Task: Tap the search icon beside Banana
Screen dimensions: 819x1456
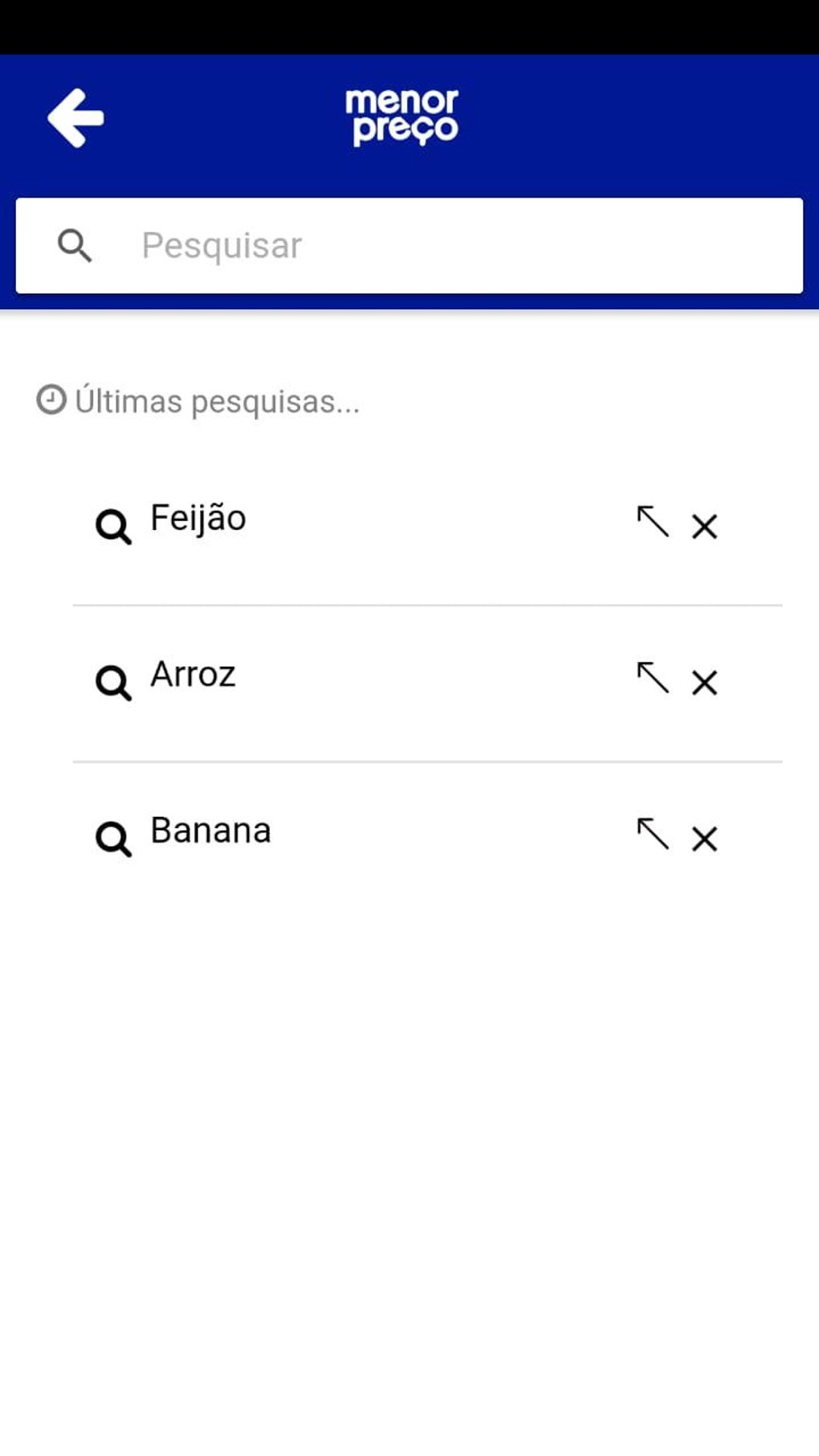Action: [x=113, y=839]
